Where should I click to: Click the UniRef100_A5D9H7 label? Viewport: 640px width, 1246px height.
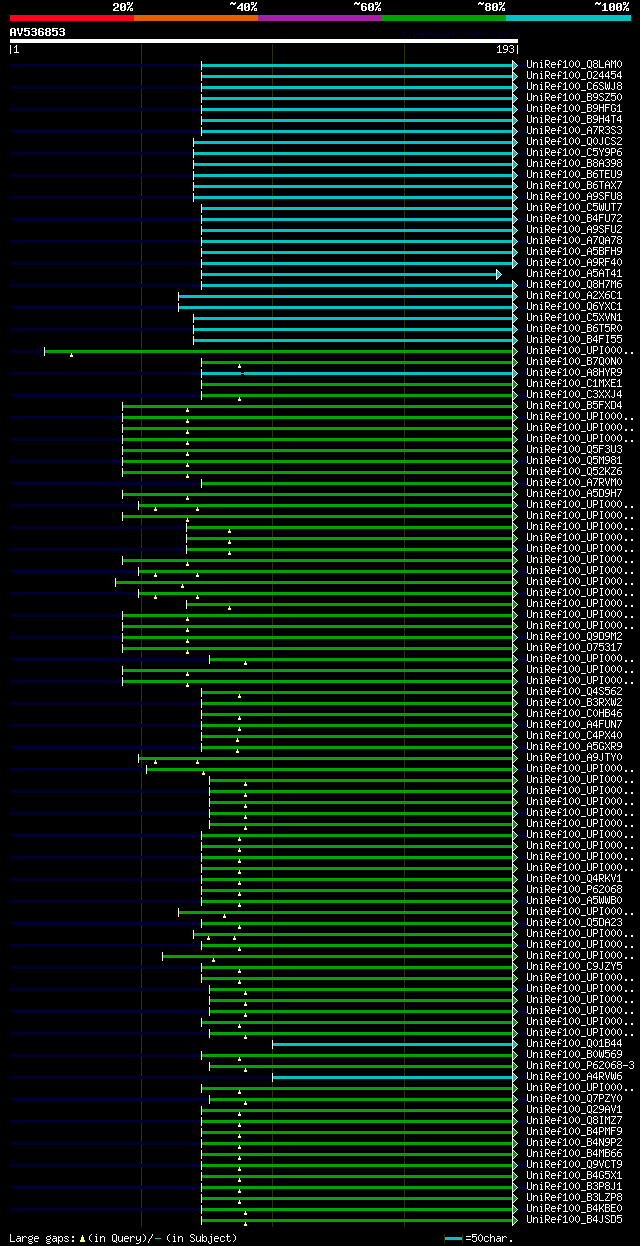(x=574, y=493)
